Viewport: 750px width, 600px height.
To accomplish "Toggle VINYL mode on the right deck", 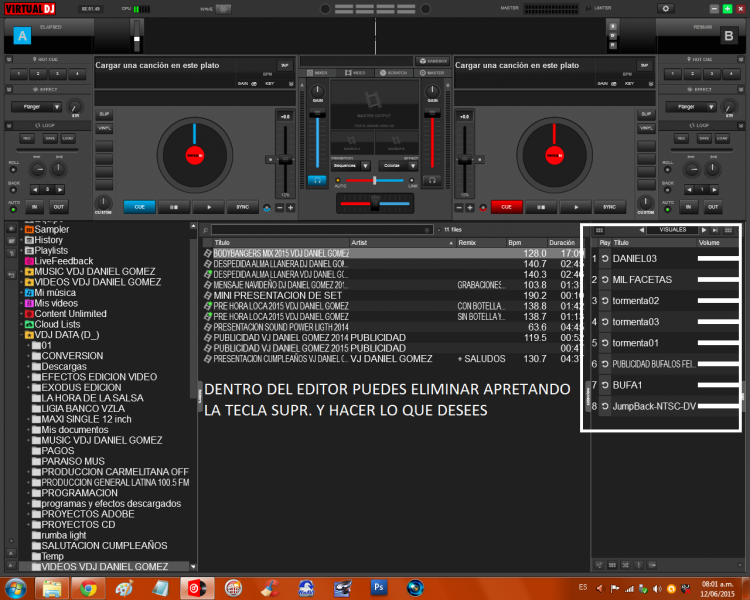I will [x=646, y=128].
